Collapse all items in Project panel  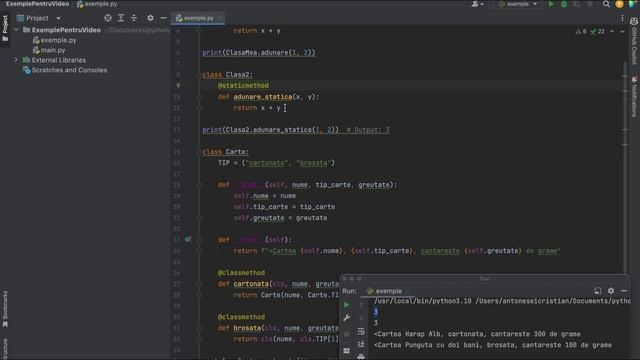pos(134,18)
